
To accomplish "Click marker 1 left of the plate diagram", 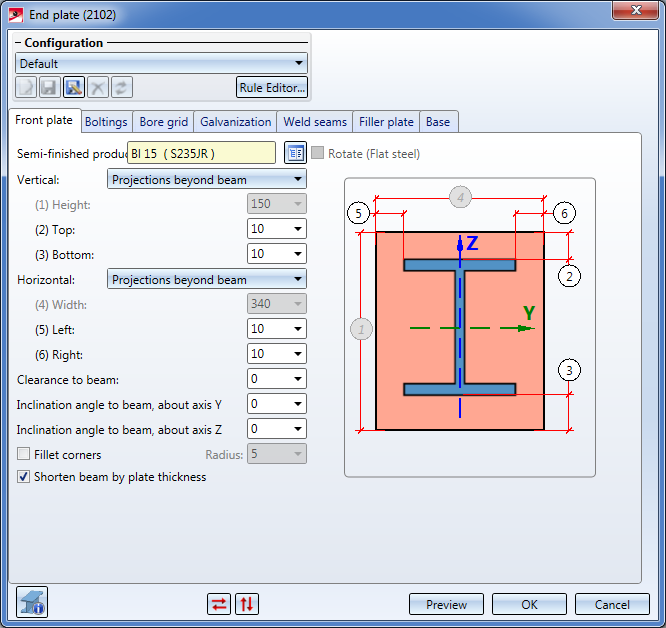I will pos(361,329).
